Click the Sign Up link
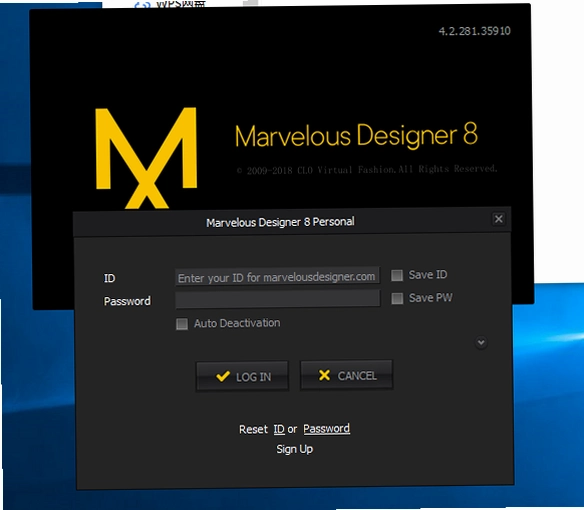The height and width of the screenshot is (510, 584). [295, 449]
